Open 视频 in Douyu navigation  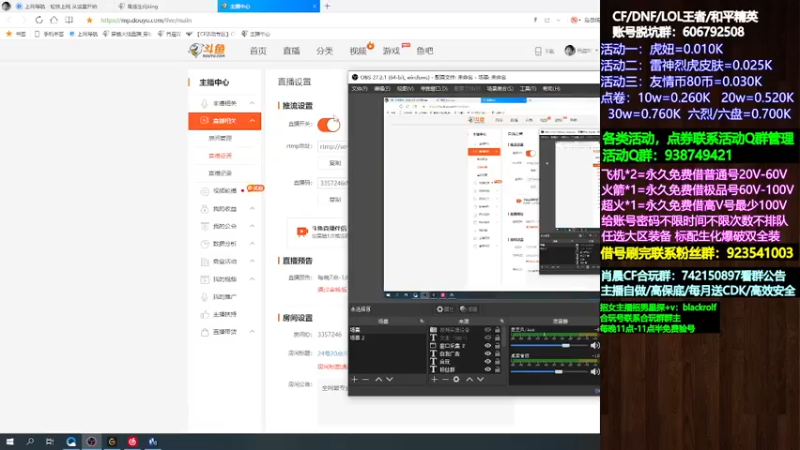pyautogui.click(x=358, y=51)
